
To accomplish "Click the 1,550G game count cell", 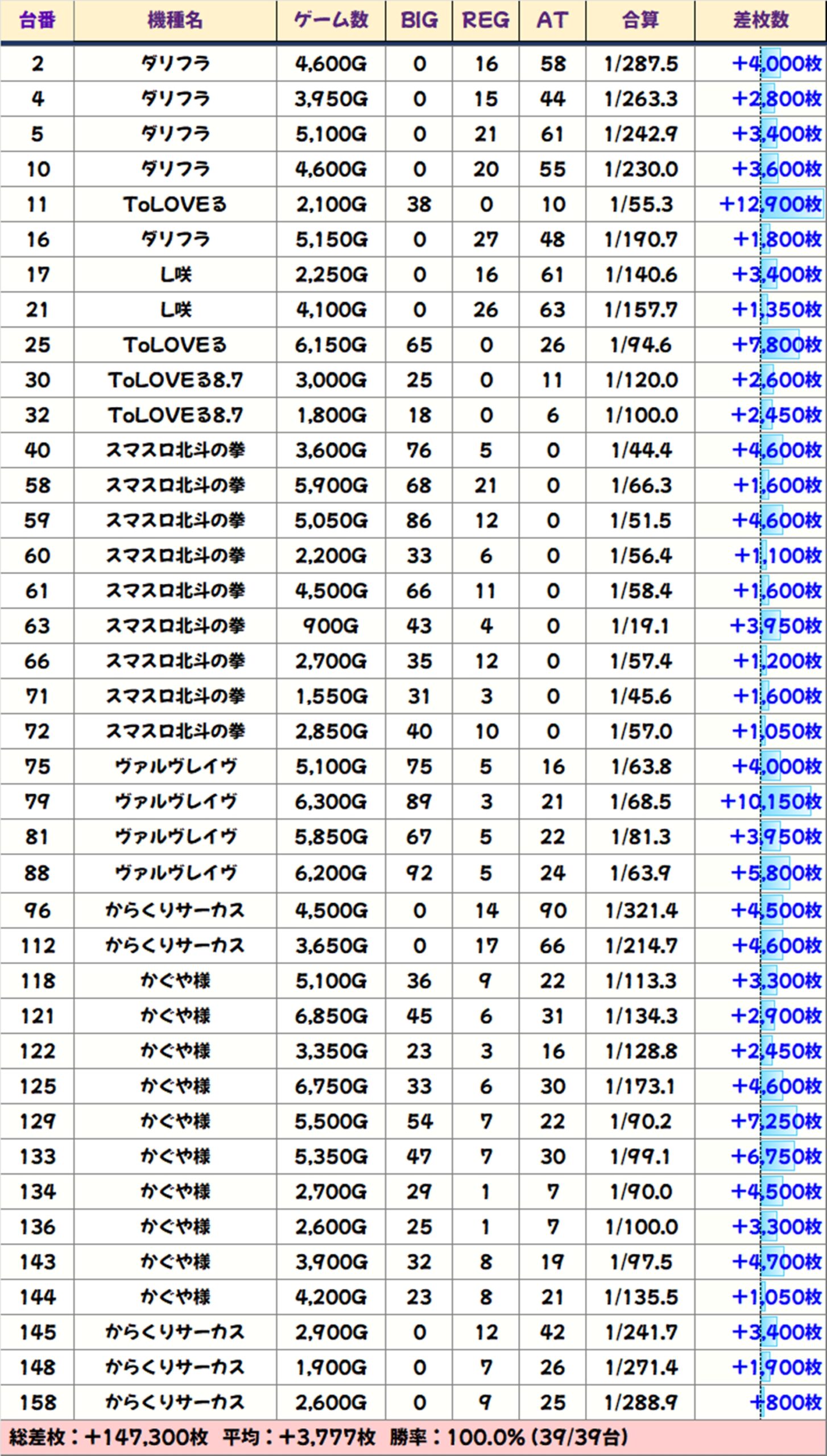I will [x=331, y=696].
